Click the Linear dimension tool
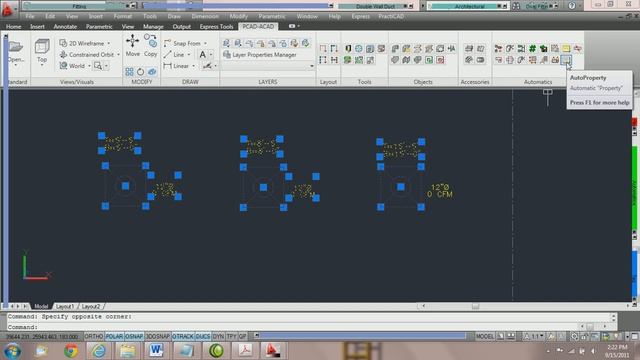This screenshot has height=360, width=640. click(x=176, y=66)
